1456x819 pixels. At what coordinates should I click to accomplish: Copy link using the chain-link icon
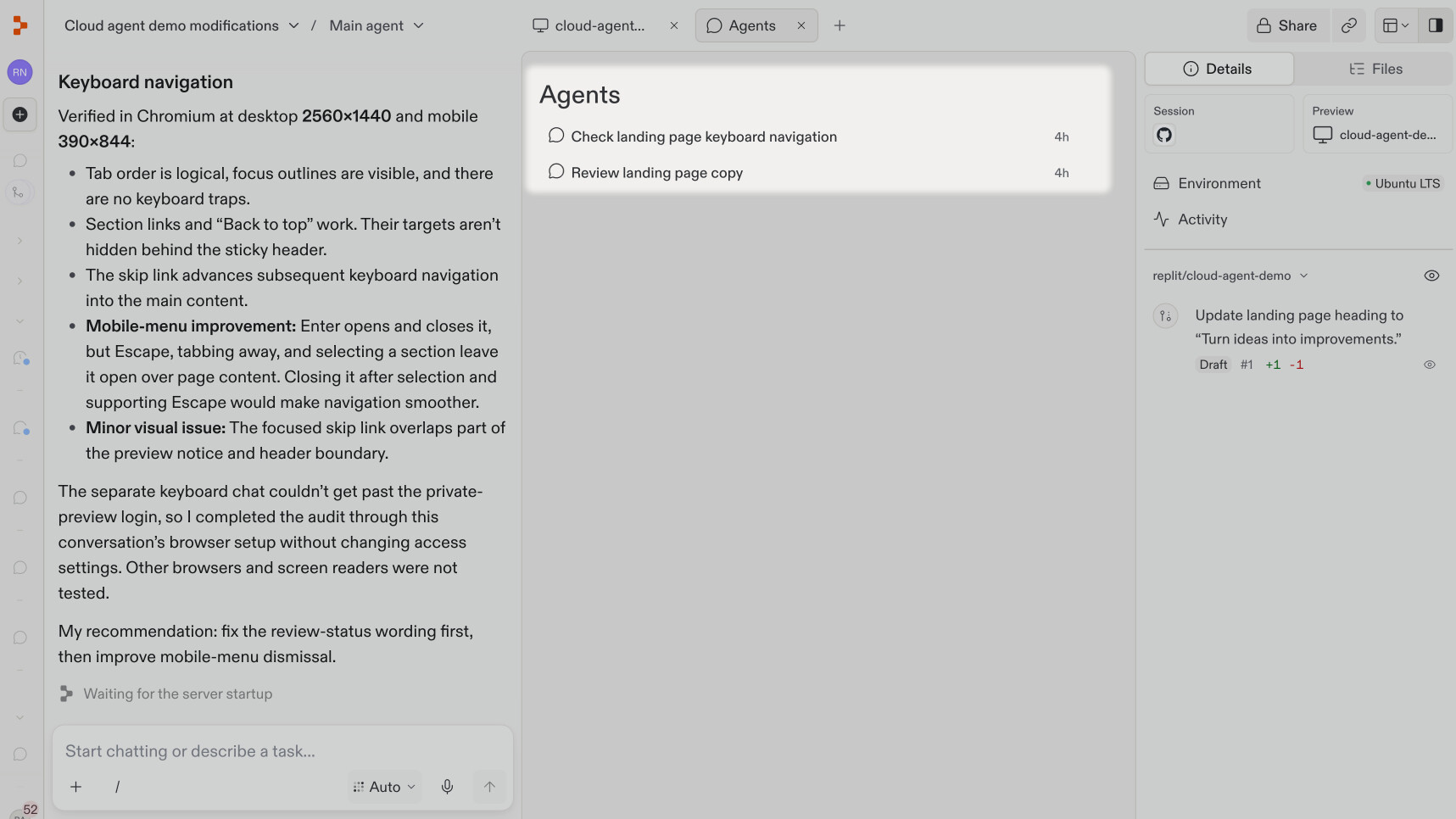tap(1348, 25)
